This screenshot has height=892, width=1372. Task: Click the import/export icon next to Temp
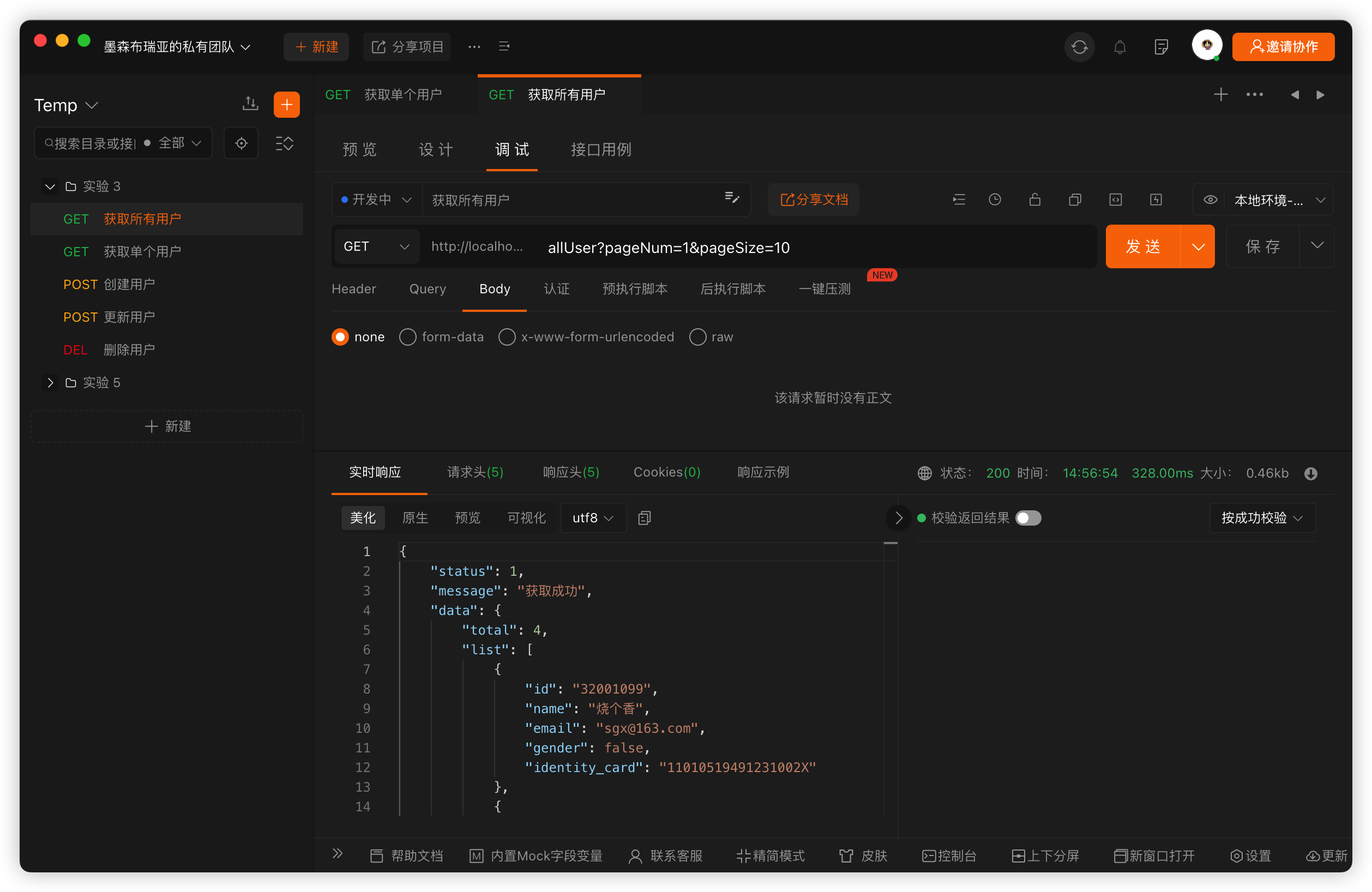point(250,104)
